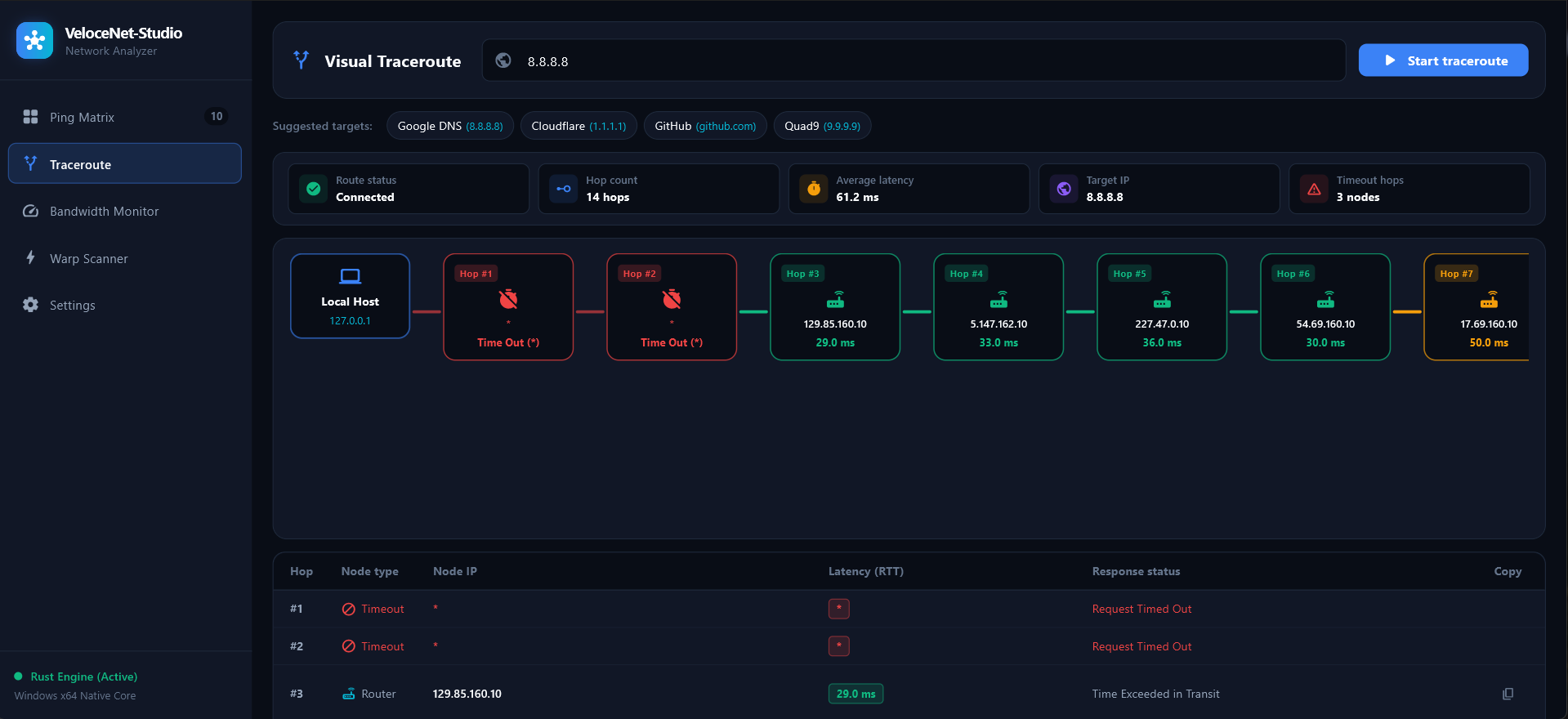Click router icon in Hop #6 card

[1325, 299]
